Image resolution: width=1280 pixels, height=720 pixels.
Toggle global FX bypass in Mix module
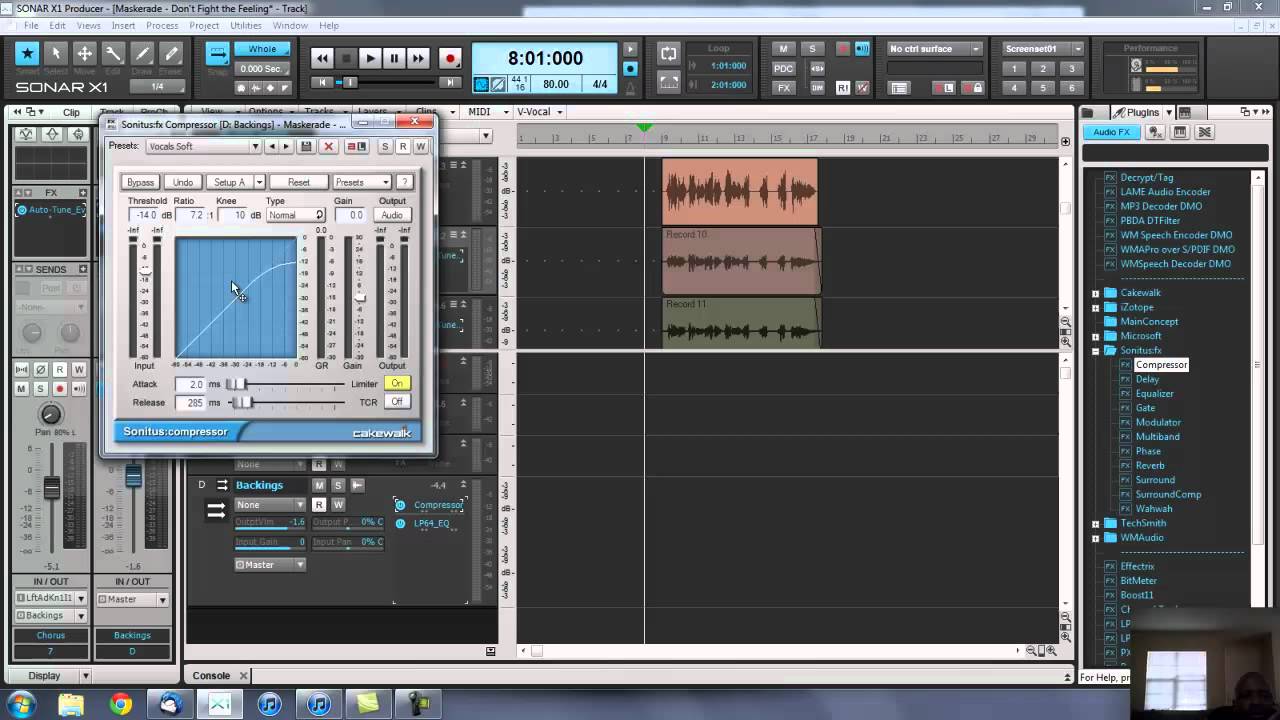784,88
